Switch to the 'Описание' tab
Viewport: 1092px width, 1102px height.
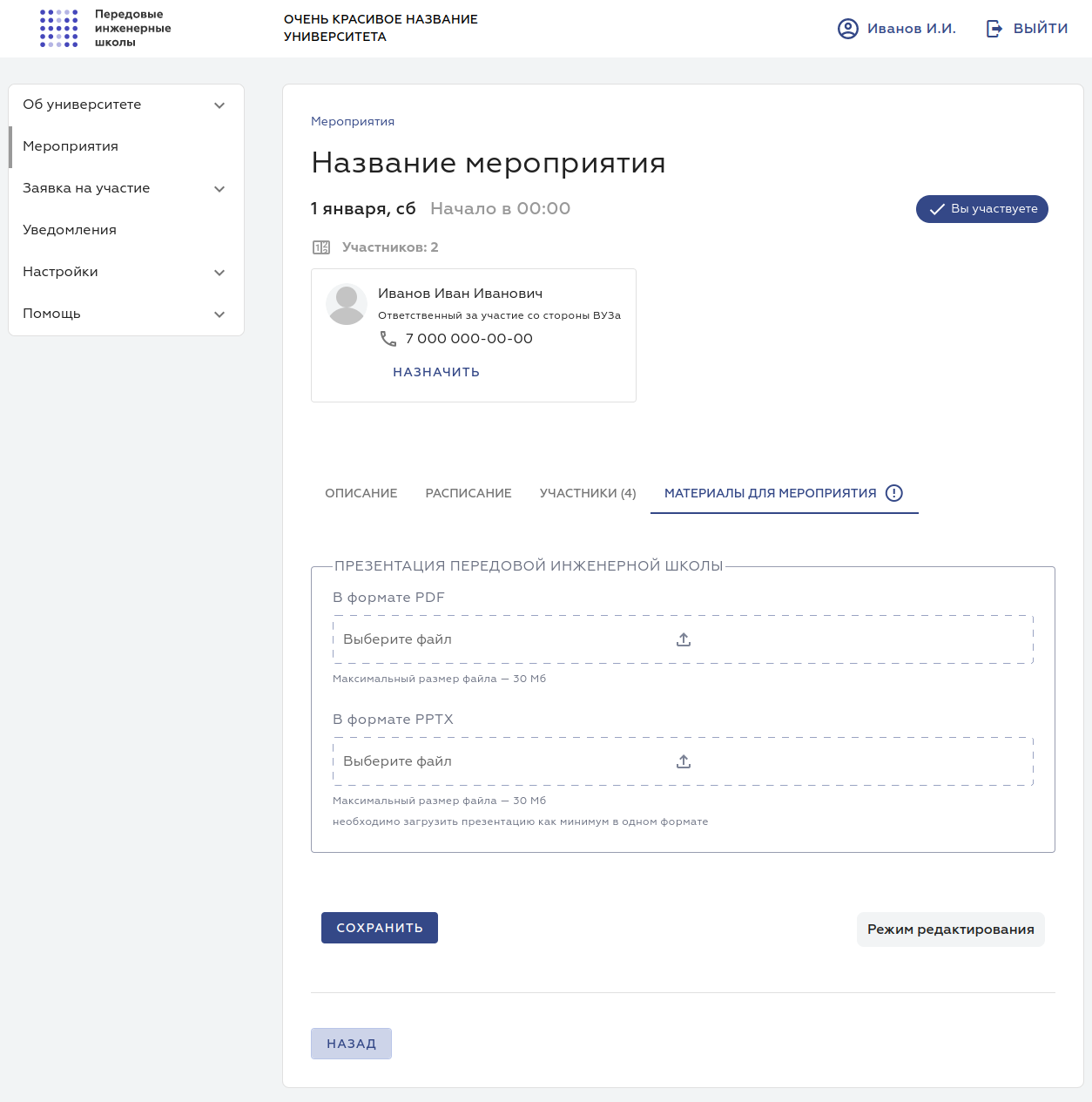(361, 493)
